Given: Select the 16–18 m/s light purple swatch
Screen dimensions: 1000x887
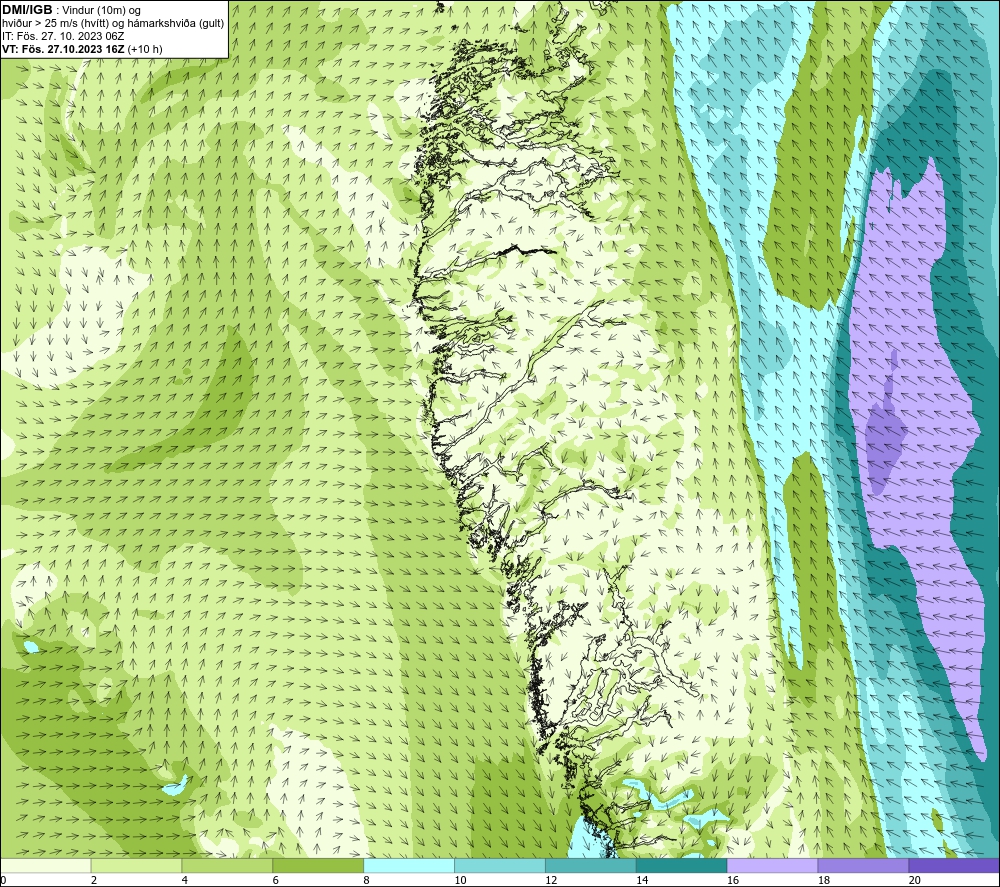Looking at the screenshot, I should tap(772, 865).
